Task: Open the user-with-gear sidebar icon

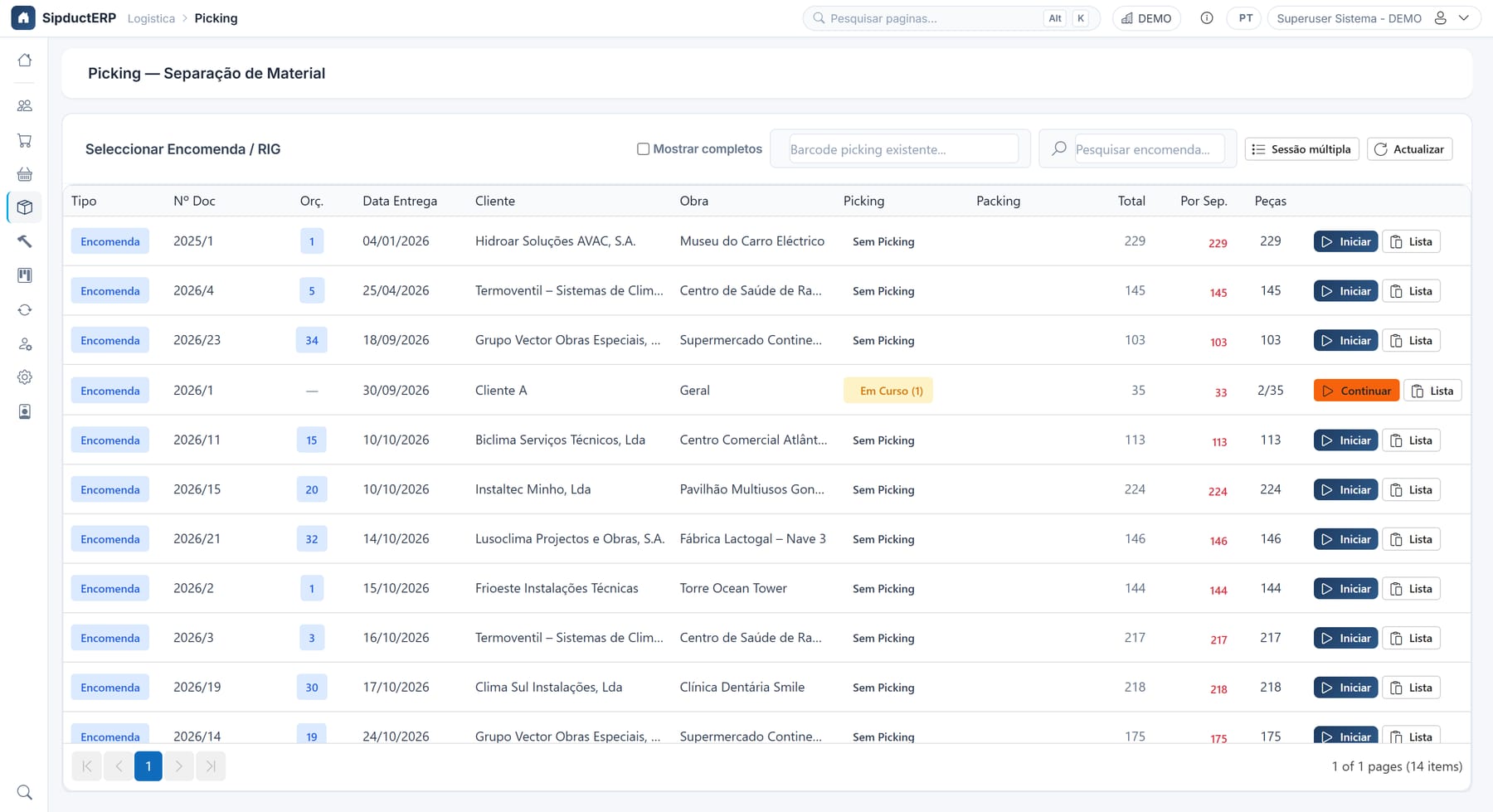Action: click(25, 343)
